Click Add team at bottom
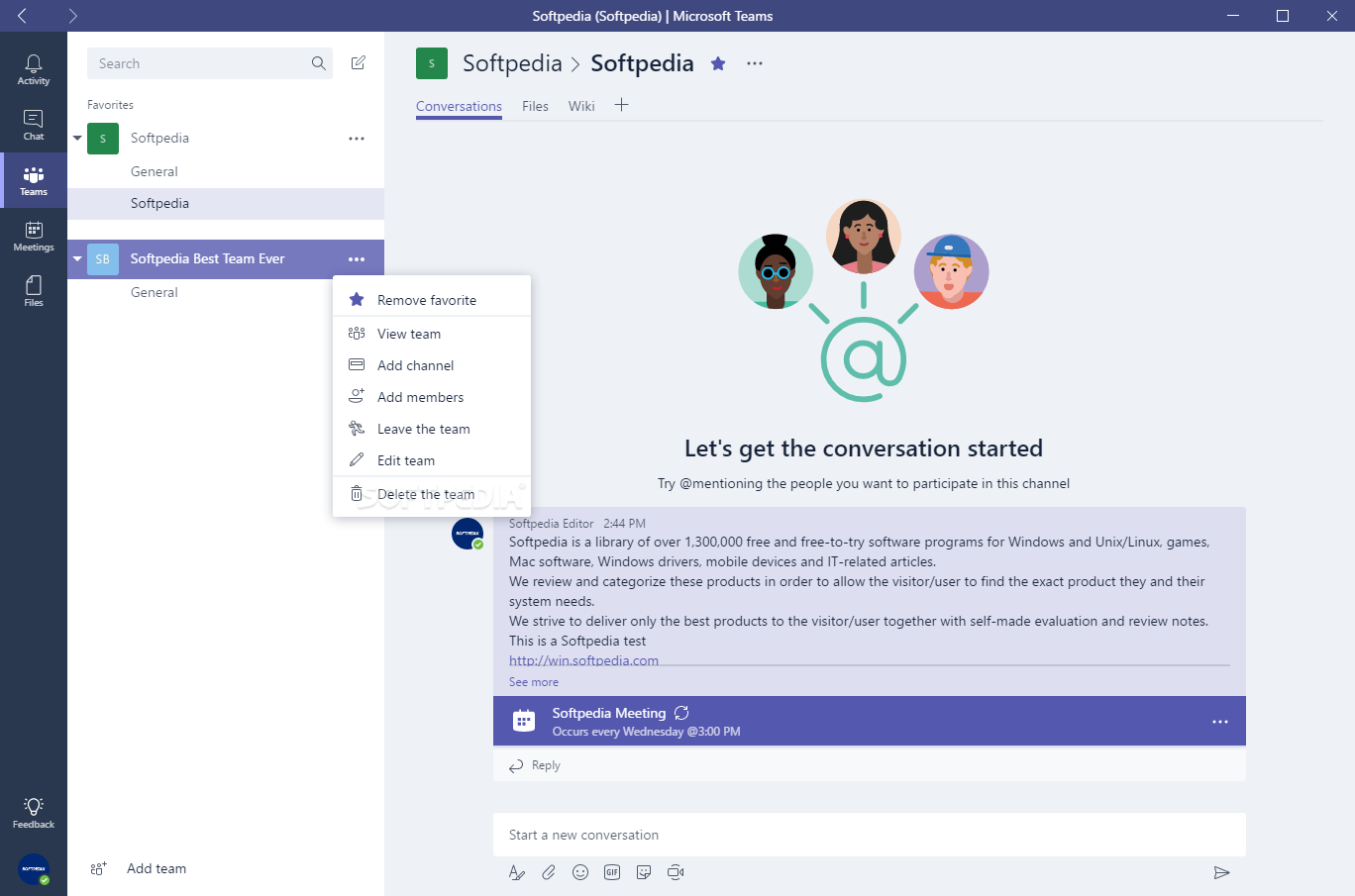 point(139,868)
